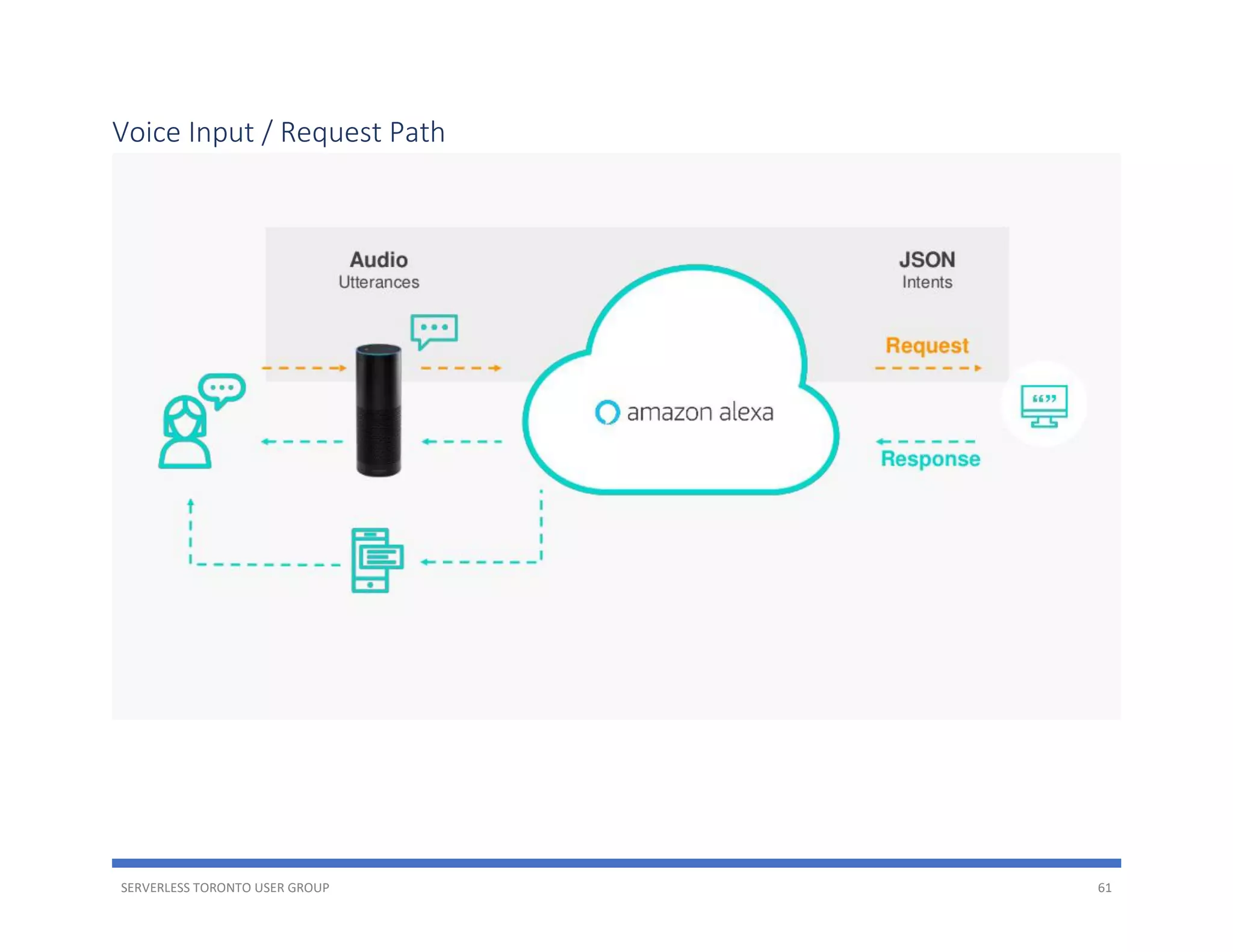The width and height of the screenshot is (1233, 952).
Task: Click the orange arrow from Echo to cloud
Action: tap(461, 368)
